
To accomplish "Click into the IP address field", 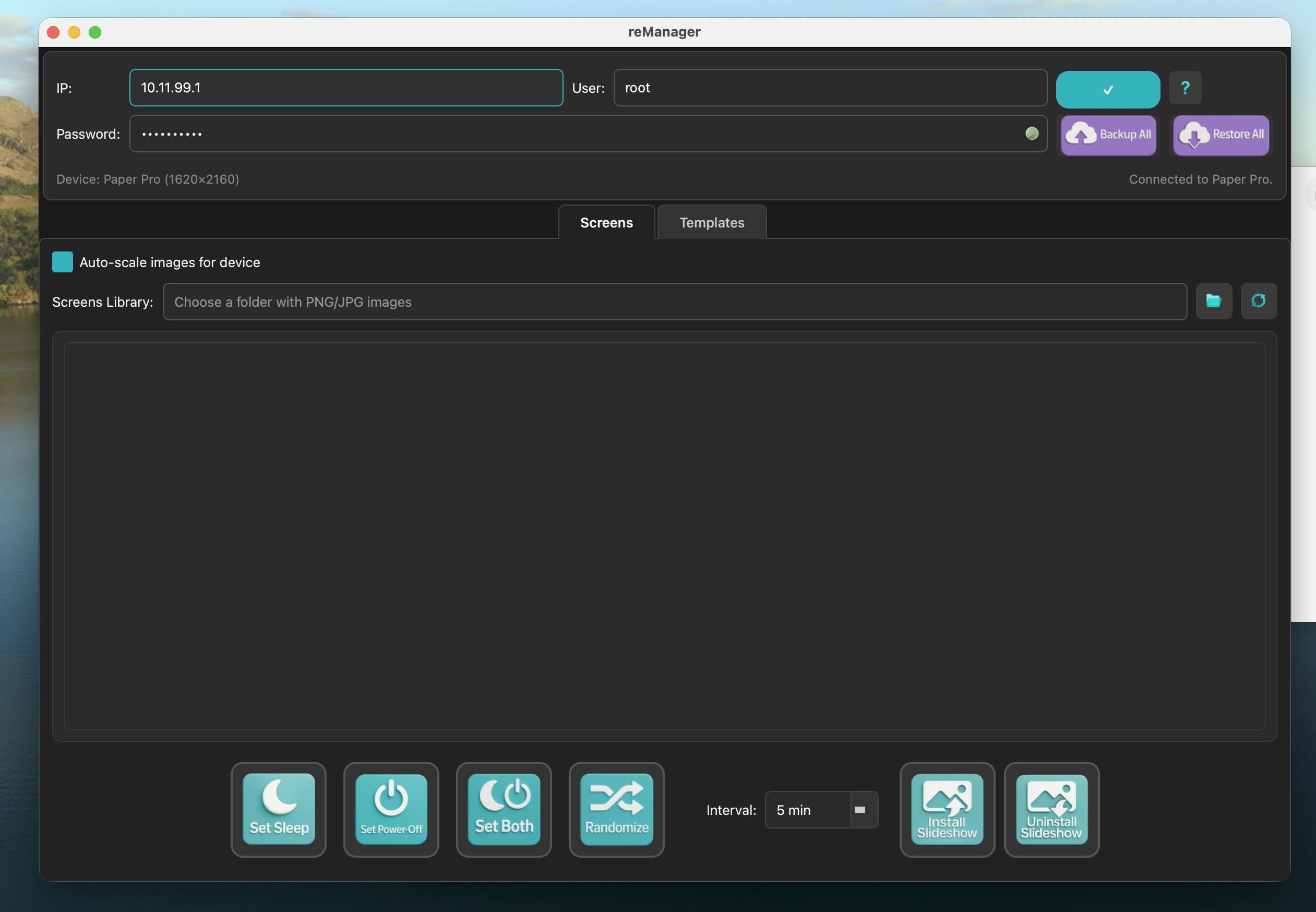I will [x=346, y=88].
